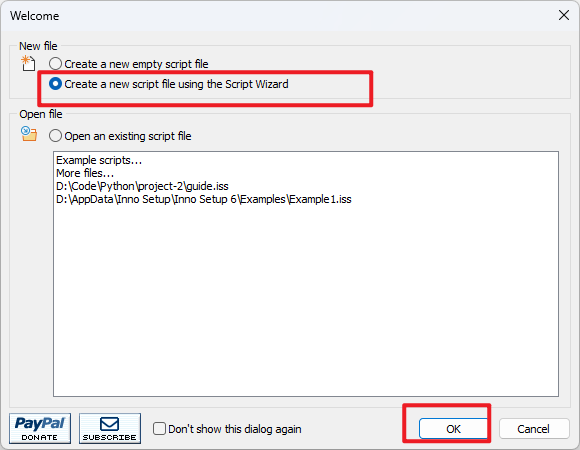Click the Don't show this dialog again label

pos(235,429)
